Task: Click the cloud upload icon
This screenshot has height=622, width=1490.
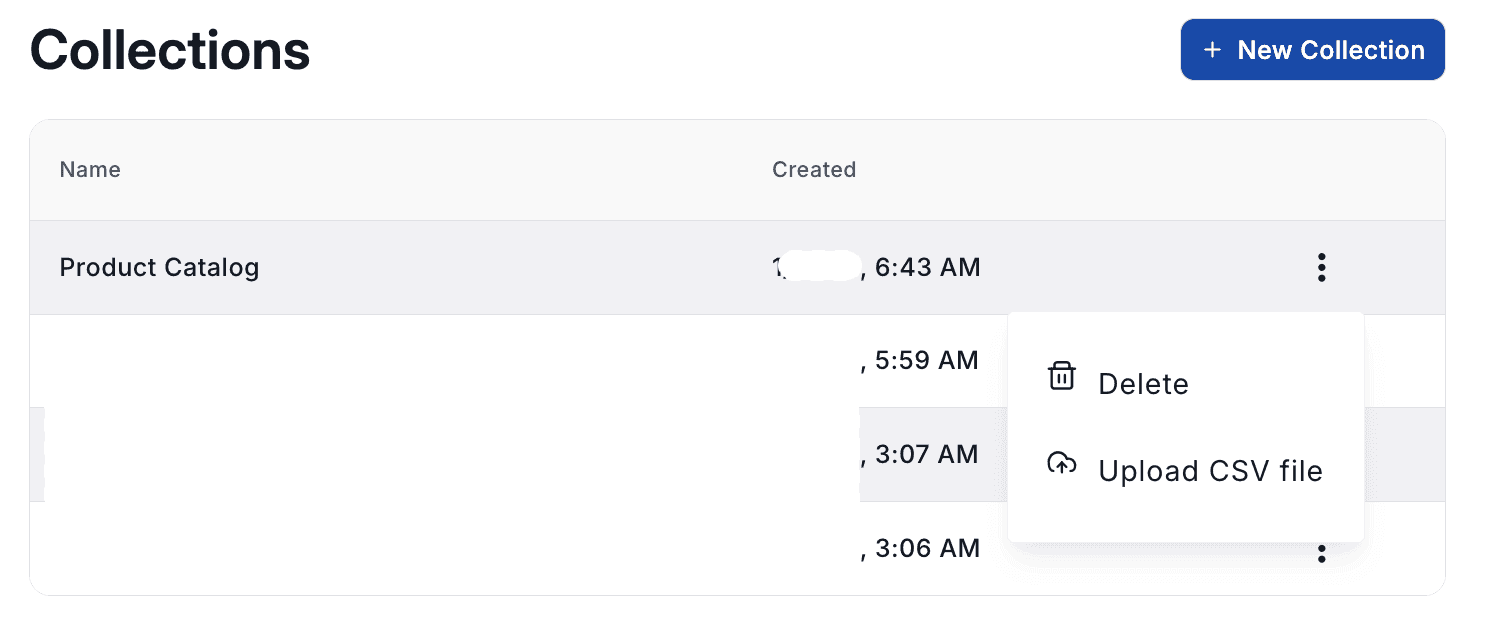Action: (1061, 464)
